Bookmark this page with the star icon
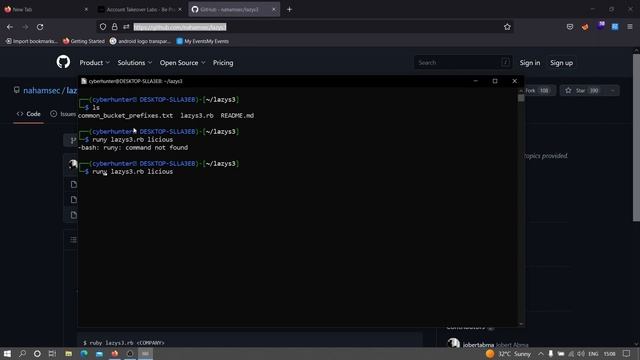The image size is (640, 360). pos(507,27)
